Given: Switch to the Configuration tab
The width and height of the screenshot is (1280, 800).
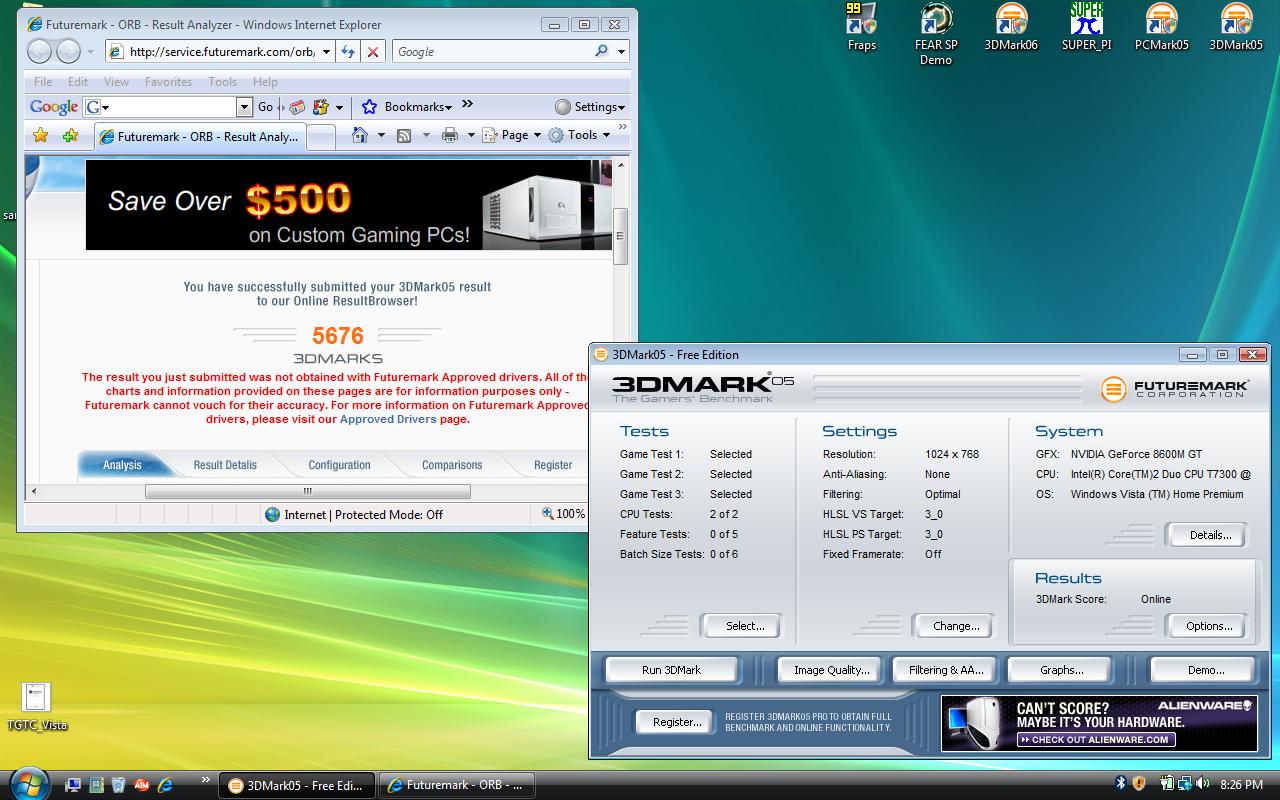Looking at the screenshot, I should point(339,465).
